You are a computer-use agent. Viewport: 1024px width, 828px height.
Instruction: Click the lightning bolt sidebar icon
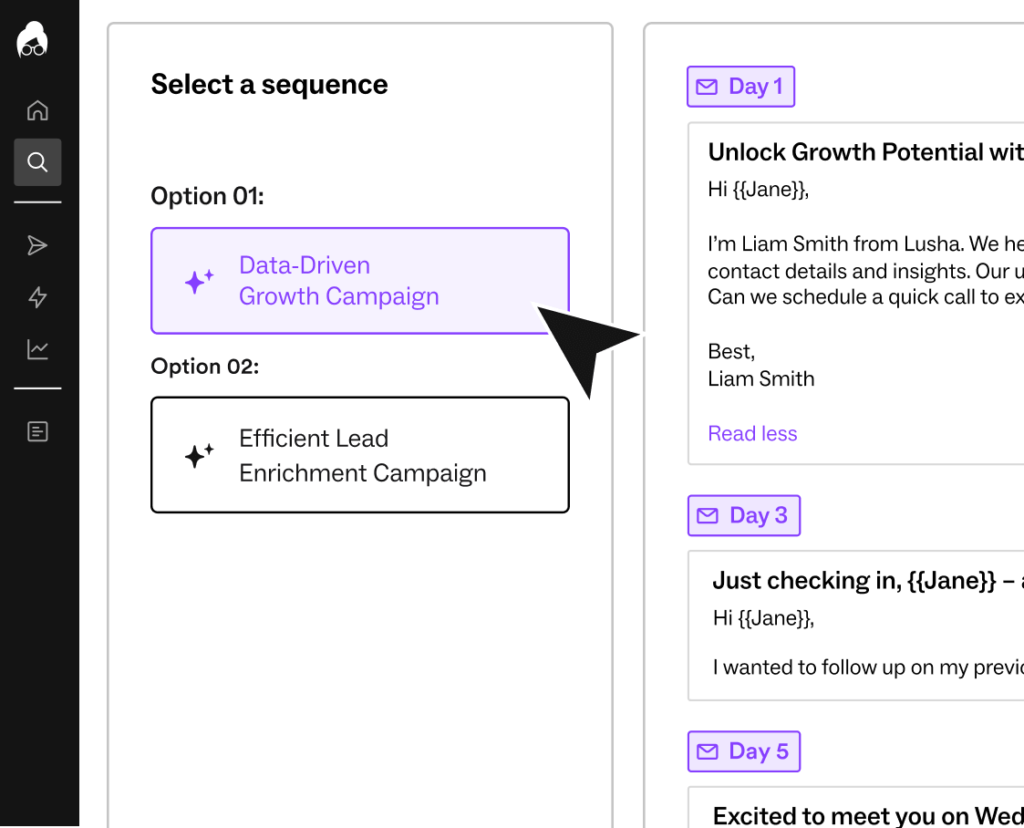(x=37, y=297)
